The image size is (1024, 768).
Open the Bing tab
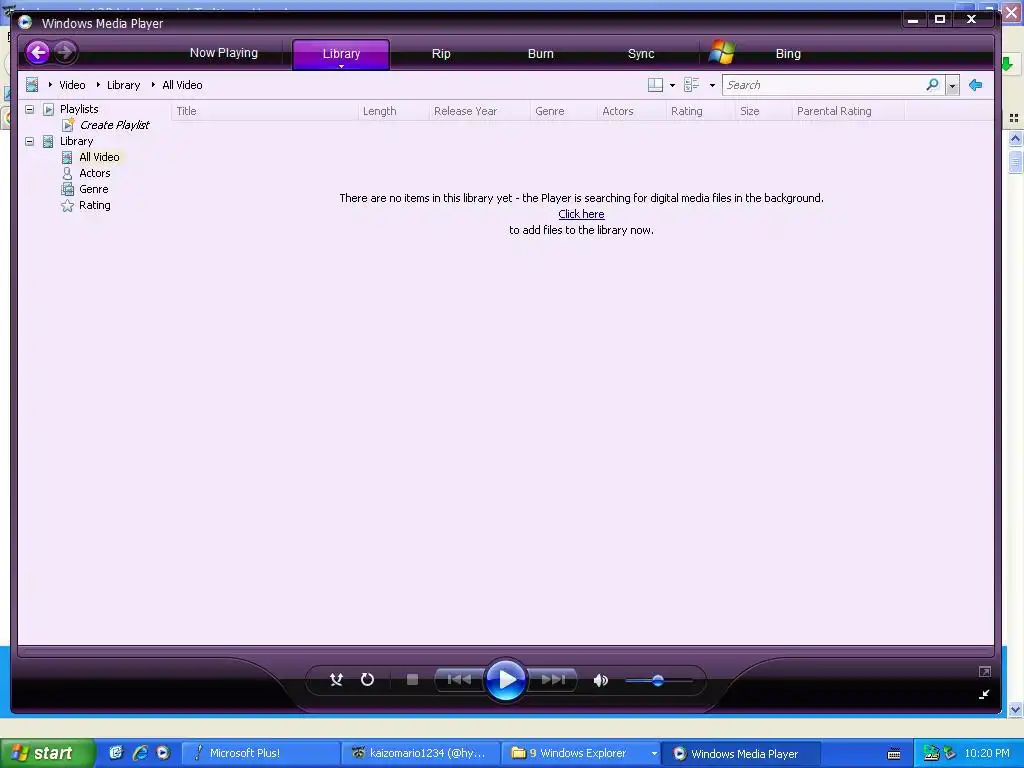point(788,54)
